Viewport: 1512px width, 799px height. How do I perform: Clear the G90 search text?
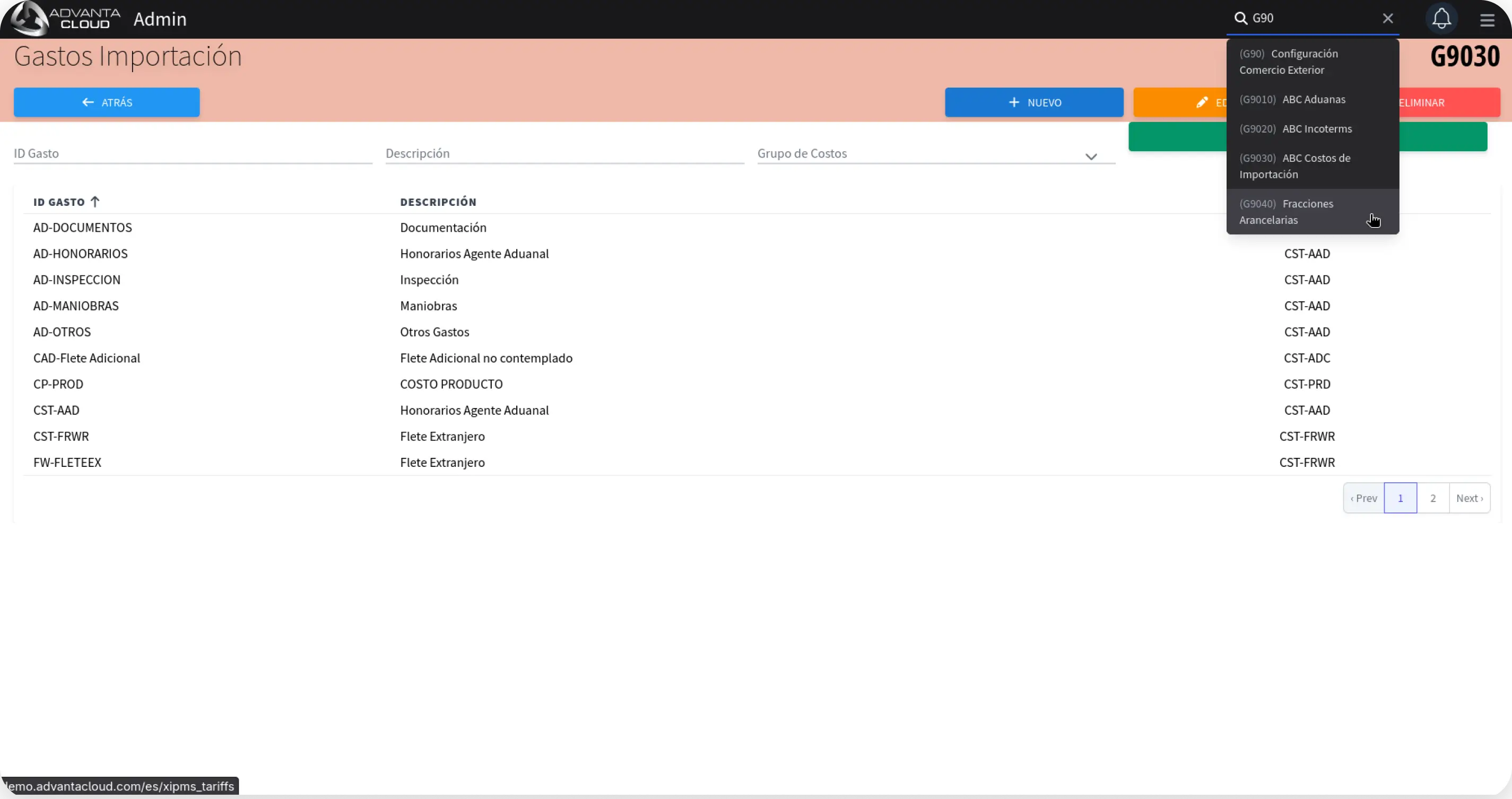(x=1387, y=18)
